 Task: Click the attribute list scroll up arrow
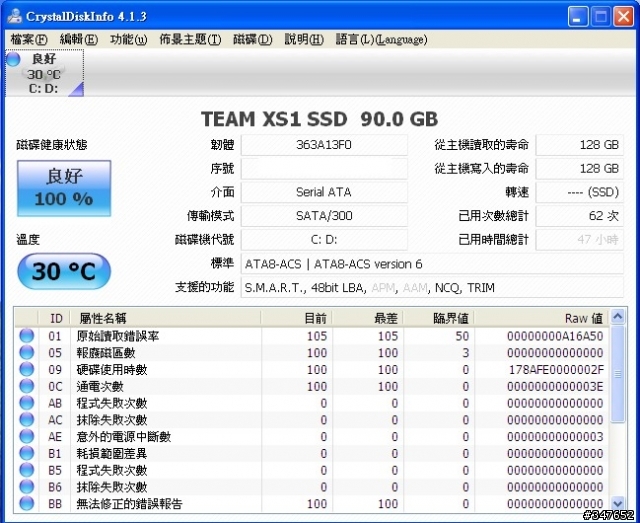pos(618,316)
